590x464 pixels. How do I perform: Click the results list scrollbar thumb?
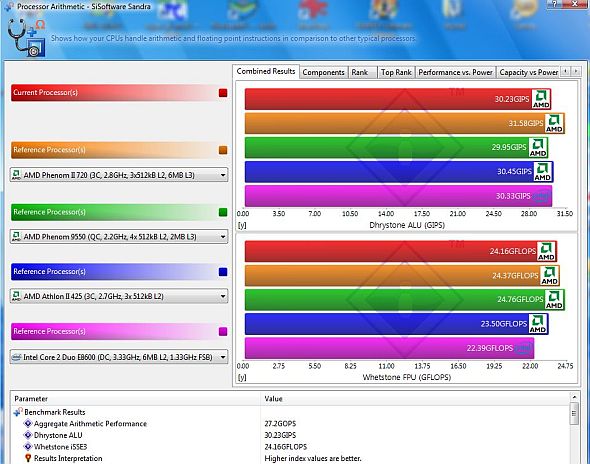coord(574,414)
